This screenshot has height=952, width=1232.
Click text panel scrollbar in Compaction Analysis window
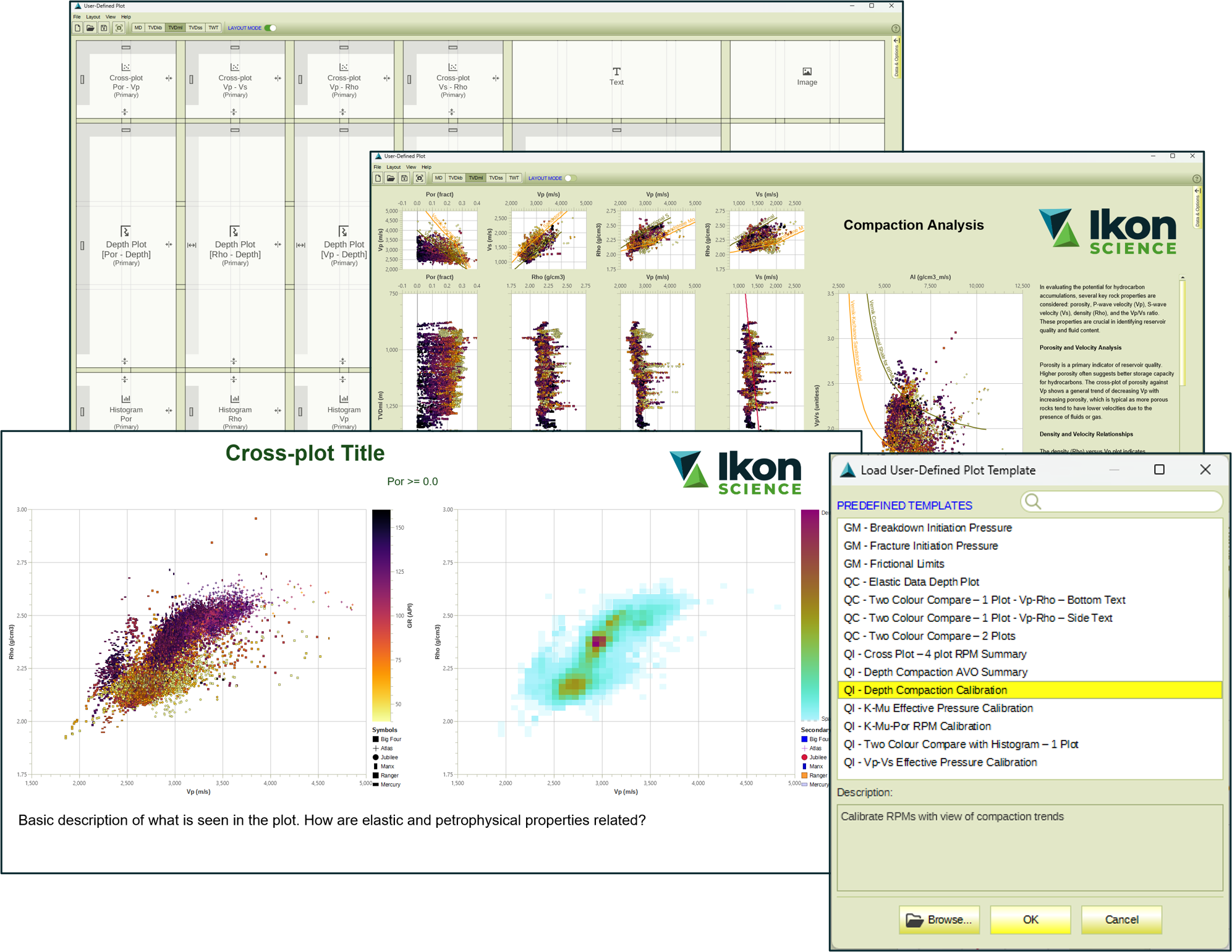(1183, 334)
